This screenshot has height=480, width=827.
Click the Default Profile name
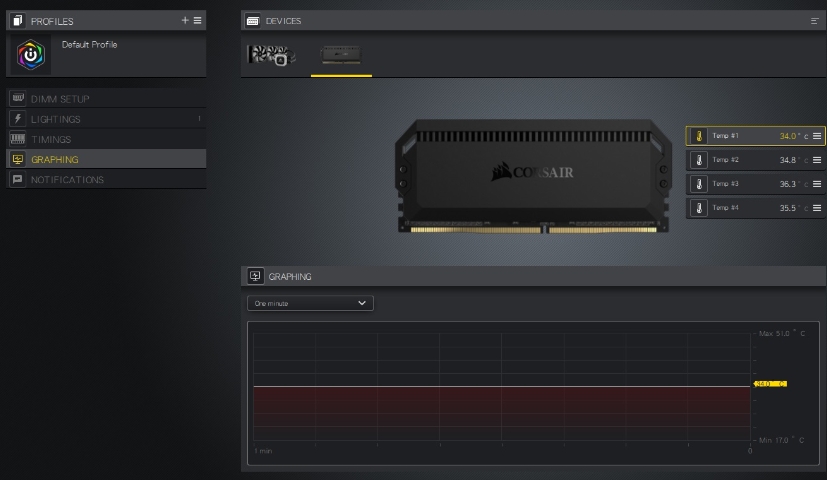pyautogui.click(x=89, y=44)
